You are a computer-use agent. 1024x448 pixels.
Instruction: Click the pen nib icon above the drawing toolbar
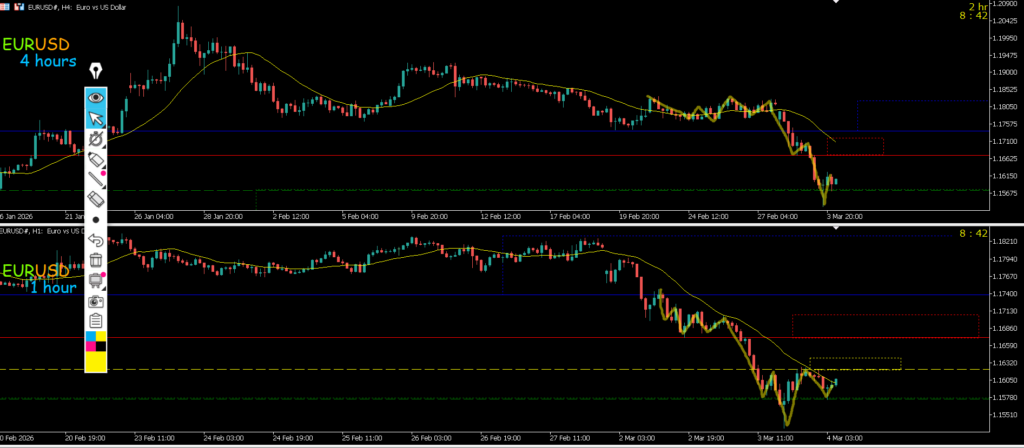pyautogui.click(x=96, y=71)
